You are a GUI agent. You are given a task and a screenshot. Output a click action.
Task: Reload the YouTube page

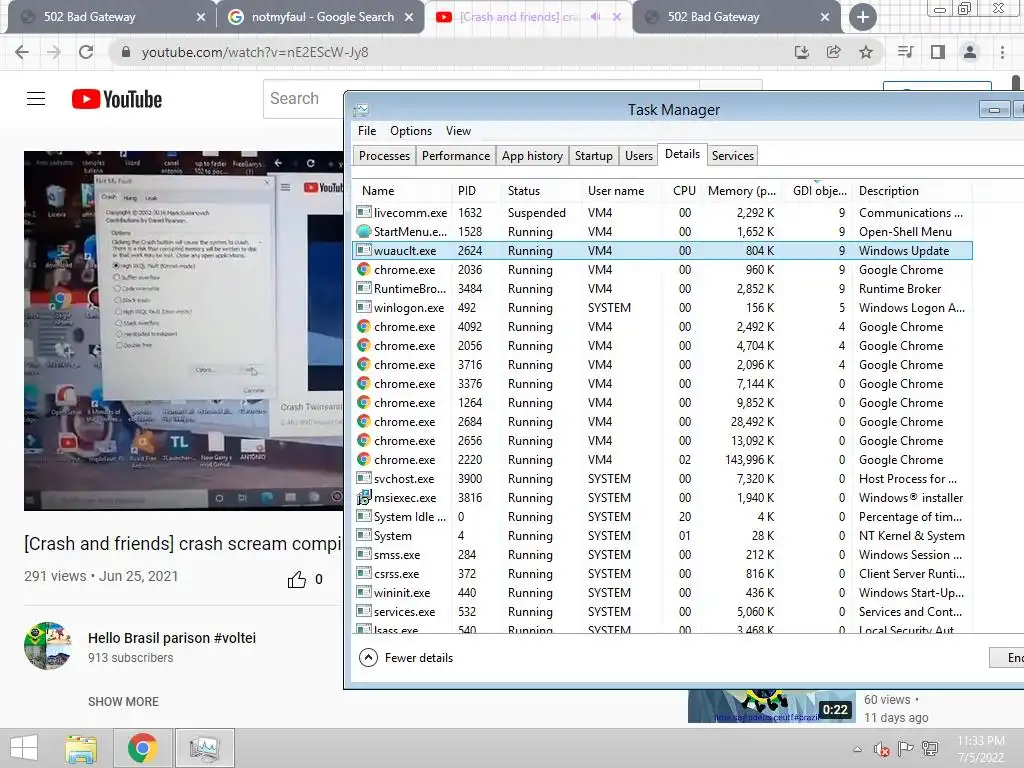(86, 52)
